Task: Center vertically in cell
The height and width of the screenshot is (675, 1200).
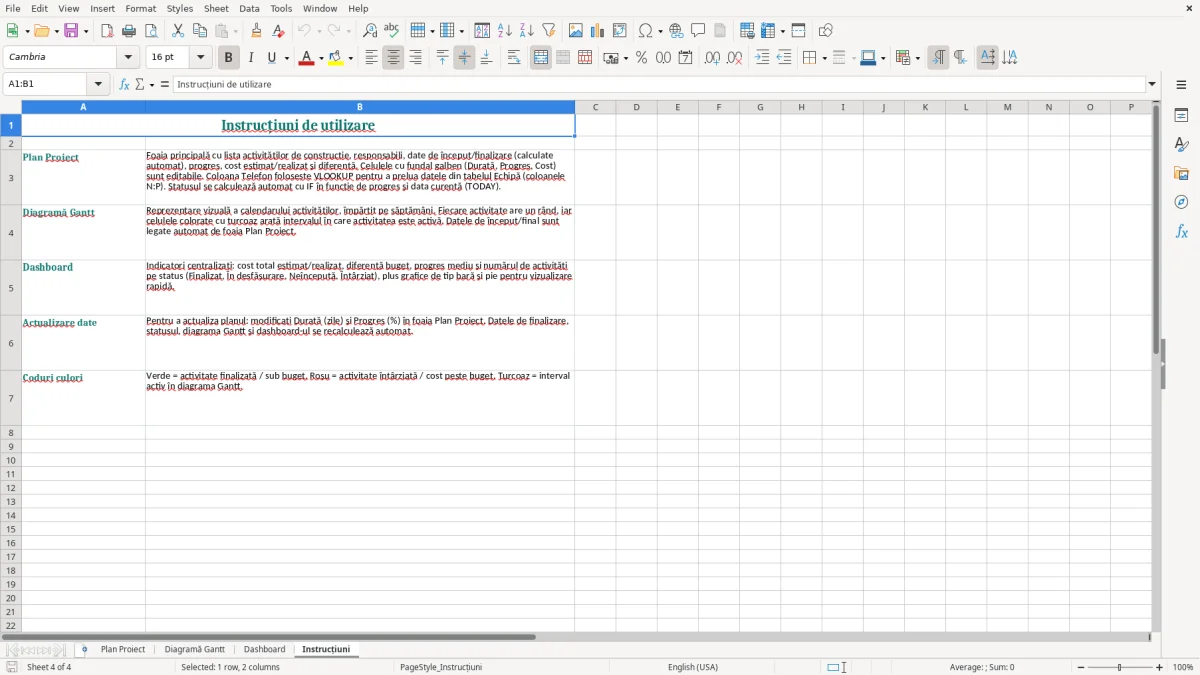Action: click(464, 58)
